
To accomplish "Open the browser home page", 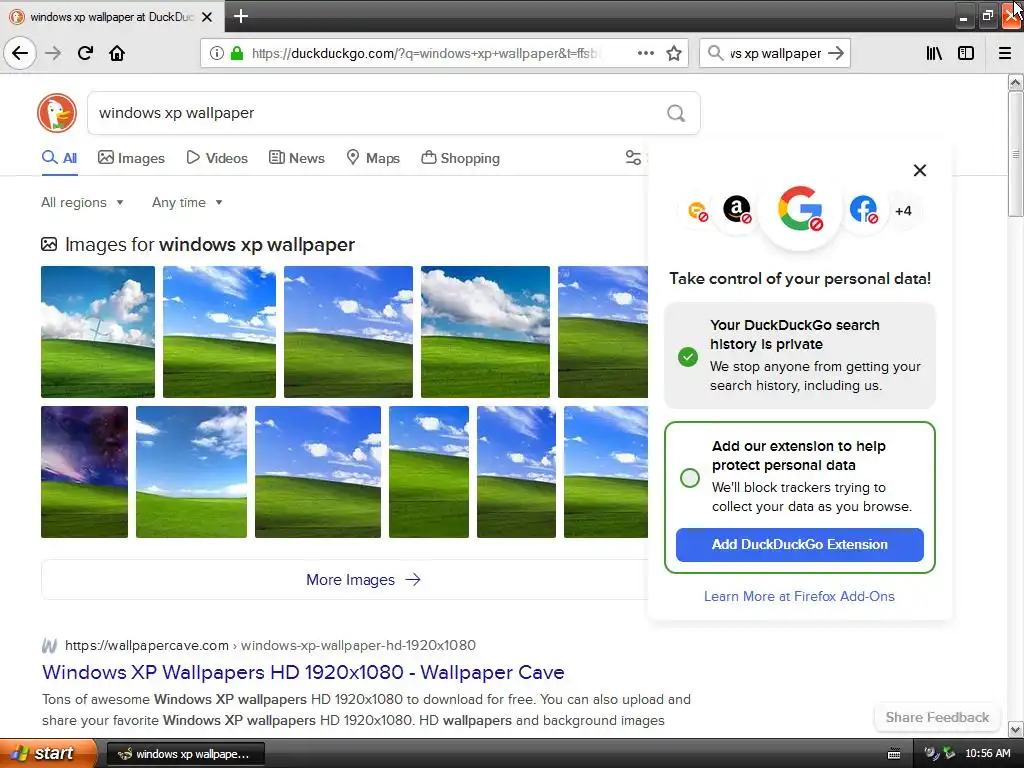I will click(117, 53).
